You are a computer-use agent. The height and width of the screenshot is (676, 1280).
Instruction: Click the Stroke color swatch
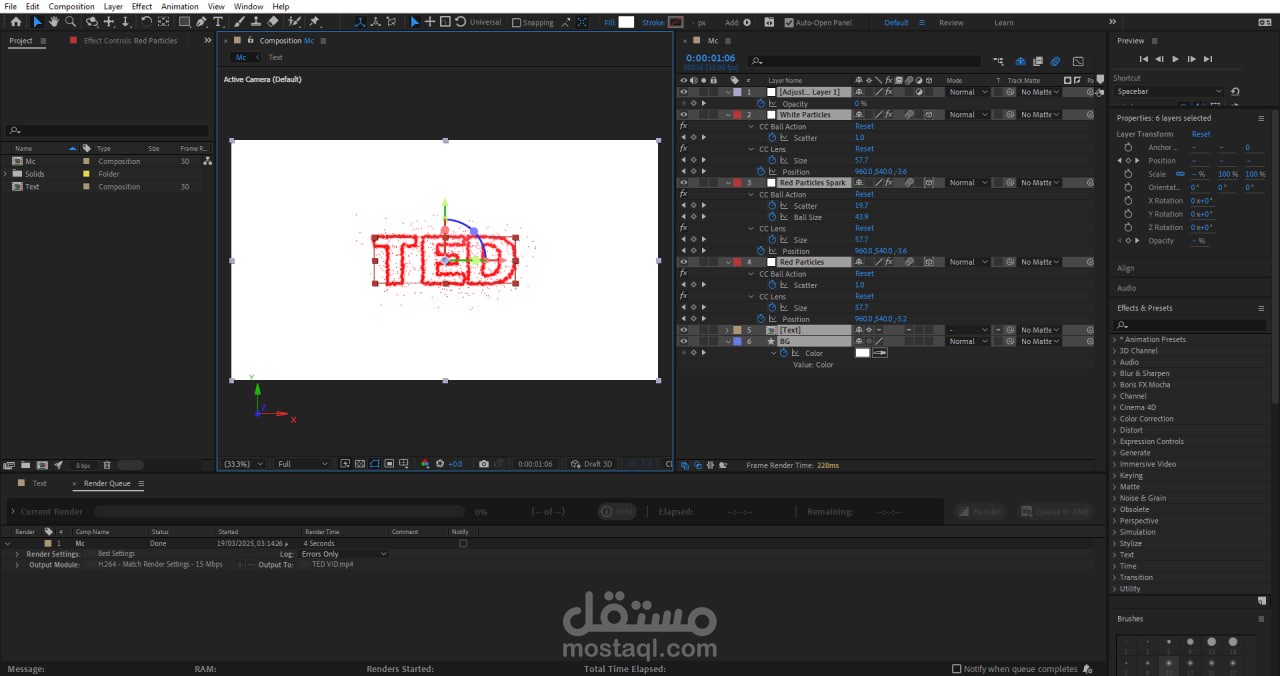[676, 22]
